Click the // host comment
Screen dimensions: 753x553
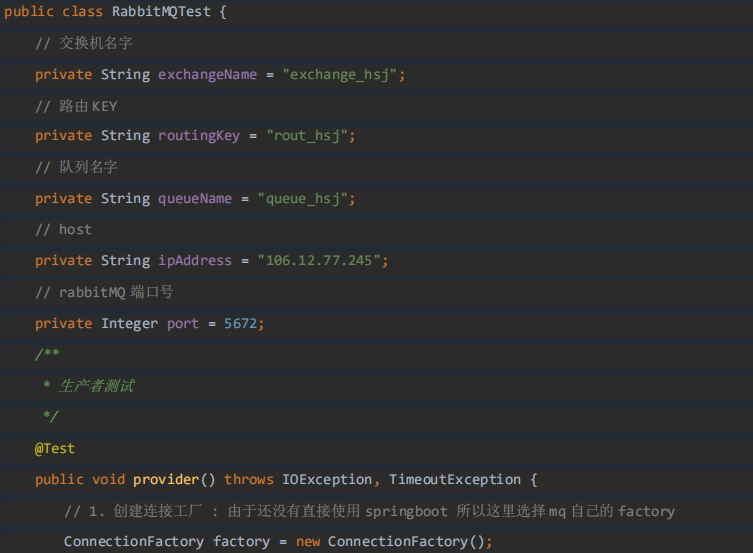63,229
